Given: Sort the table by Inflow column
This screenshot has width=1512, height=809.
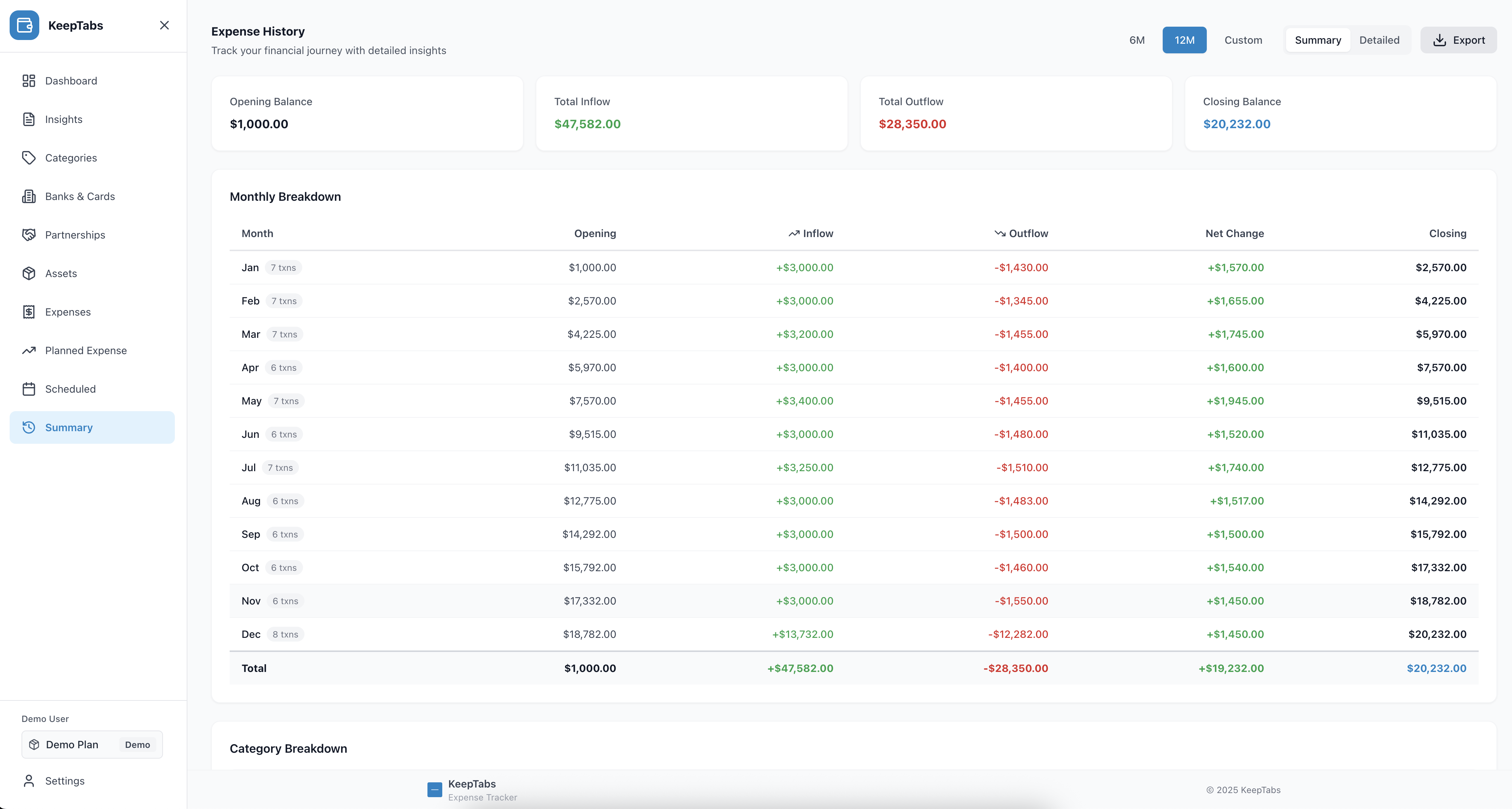Looking at the screenshot, I should [811, 233].
